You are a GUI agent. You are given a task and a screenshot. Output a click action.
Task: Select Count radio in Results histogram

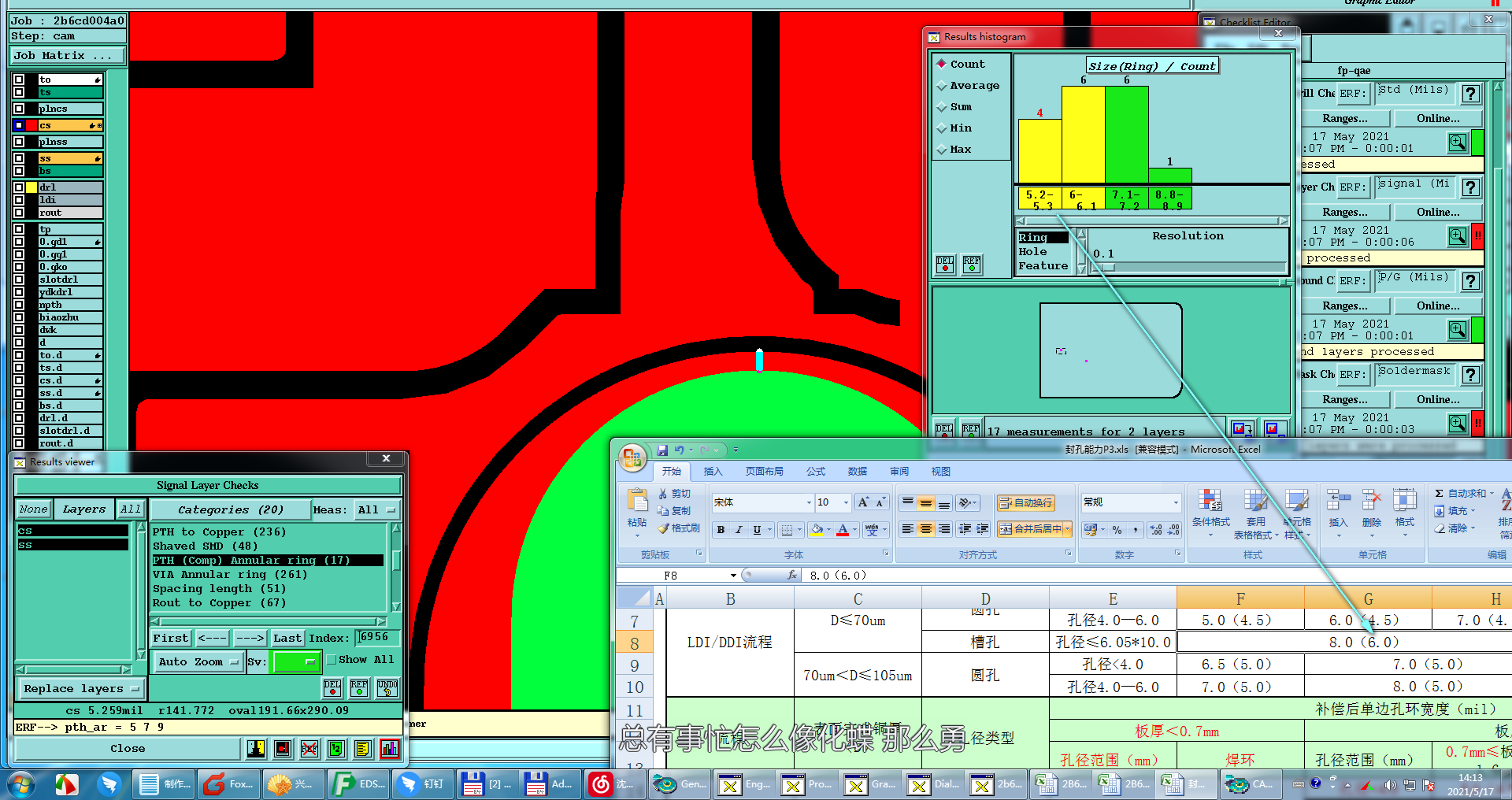coord(941,64)
